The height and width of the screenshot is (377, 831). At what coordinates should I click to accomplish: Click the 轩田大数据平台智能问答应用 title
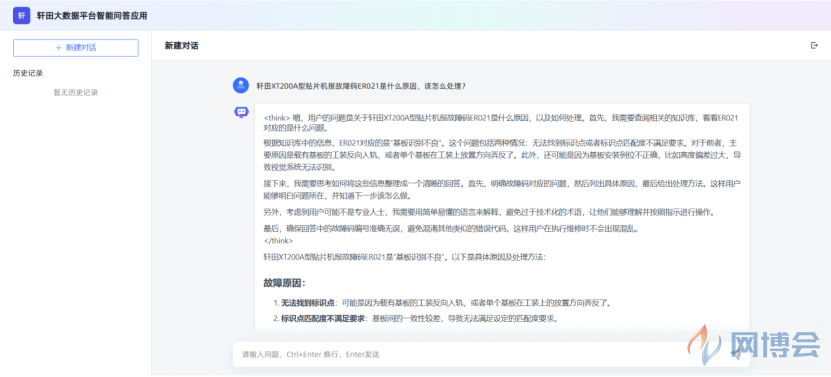click(x=92, y=16)
